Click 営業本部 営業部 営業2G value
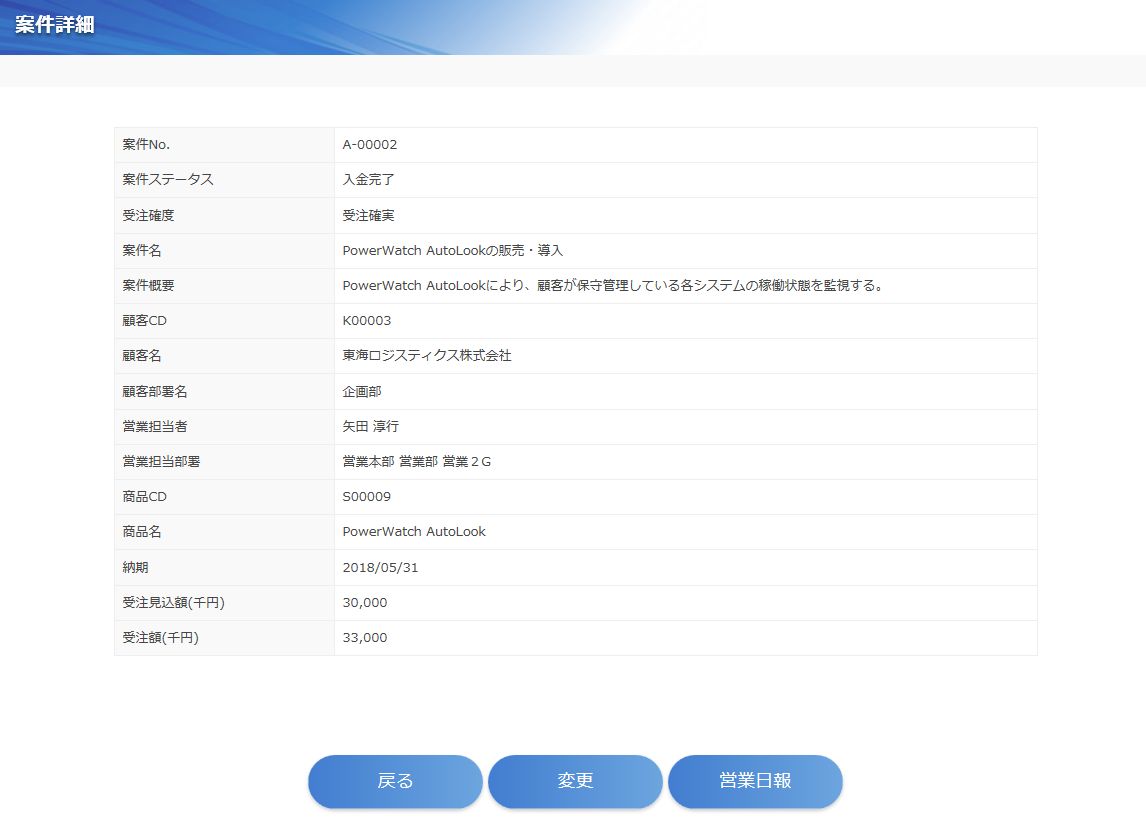The width and height of the screenshot is (1146, 831). (417, 462)
